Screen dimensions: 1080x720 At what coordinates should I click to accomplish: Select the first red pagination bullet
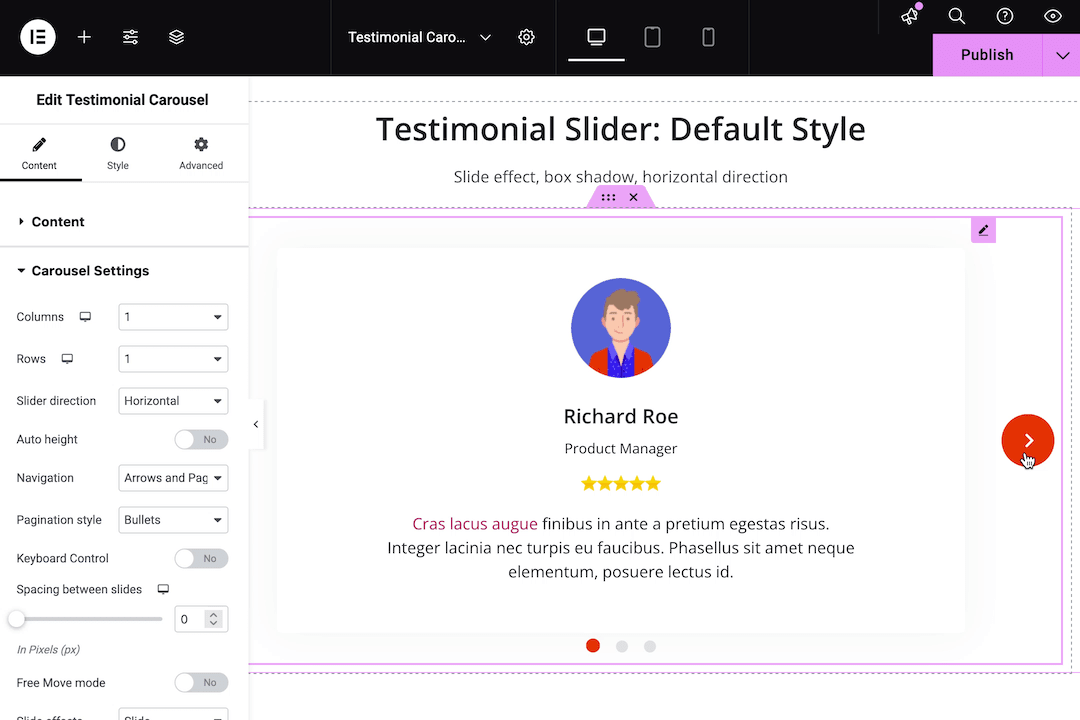593,646
